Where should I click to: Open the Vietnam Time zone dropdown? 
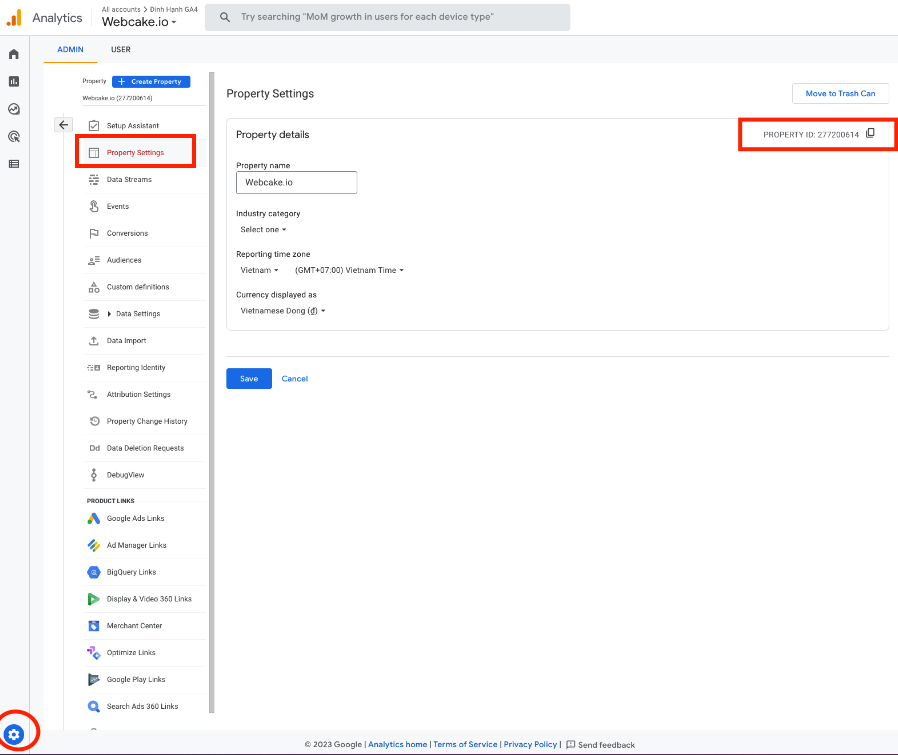349,270
